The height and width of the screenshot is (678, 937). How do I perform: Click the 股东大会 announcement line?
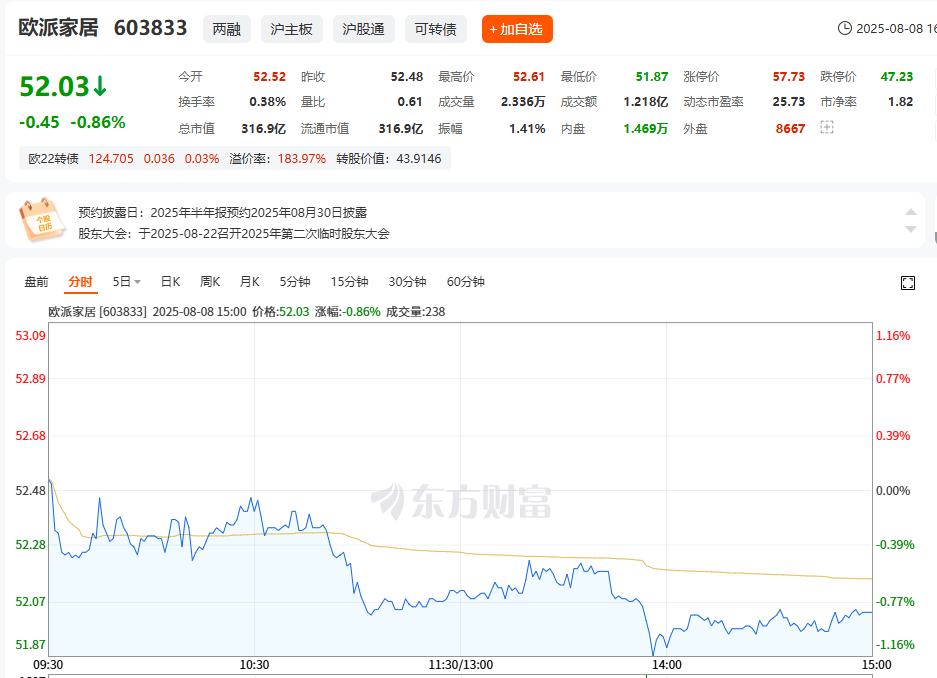click(234, 234)
